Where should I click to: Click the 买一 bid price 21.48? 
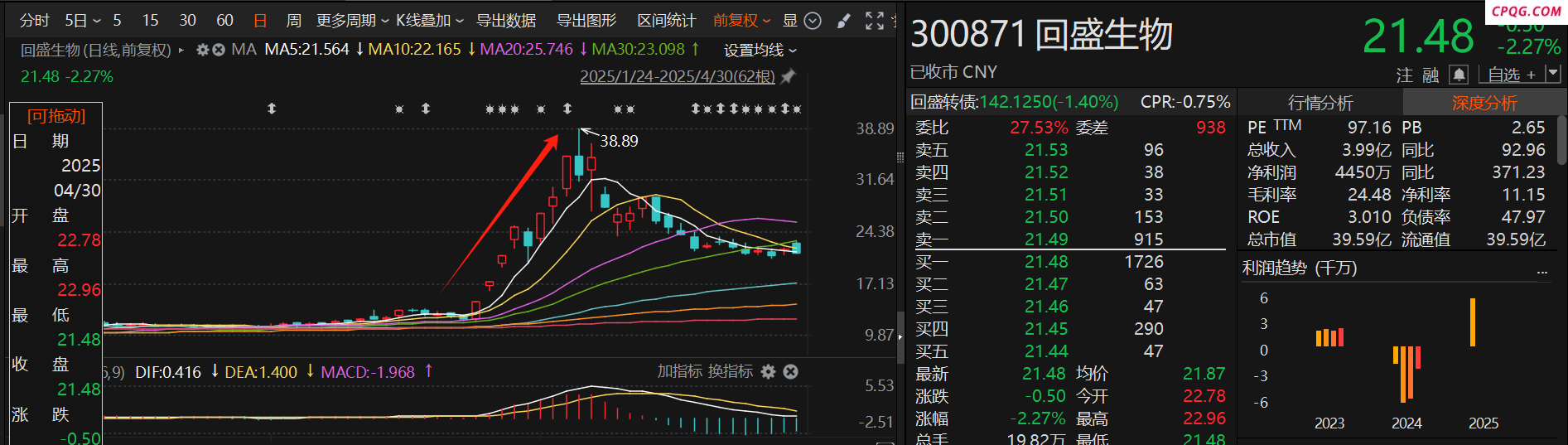[1046, 262]
